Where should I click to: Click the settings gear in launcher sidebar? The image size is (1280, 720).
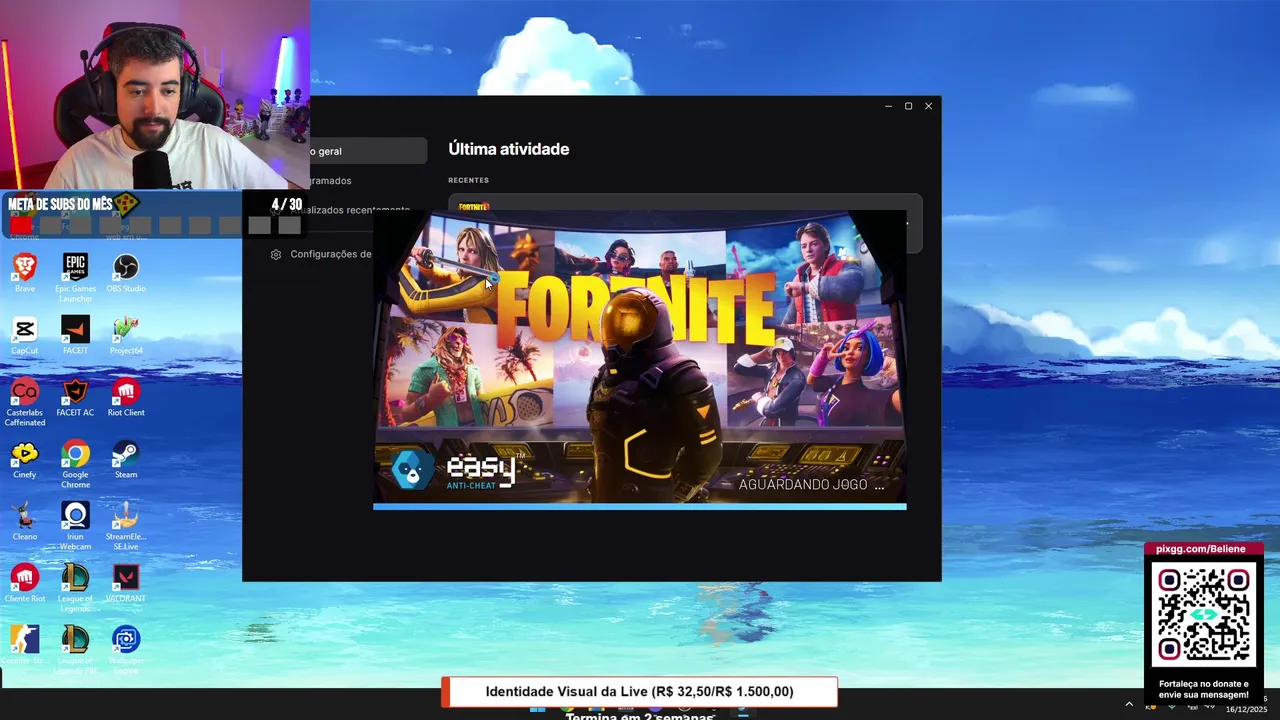pyautogui.click(x=276, y=254)
